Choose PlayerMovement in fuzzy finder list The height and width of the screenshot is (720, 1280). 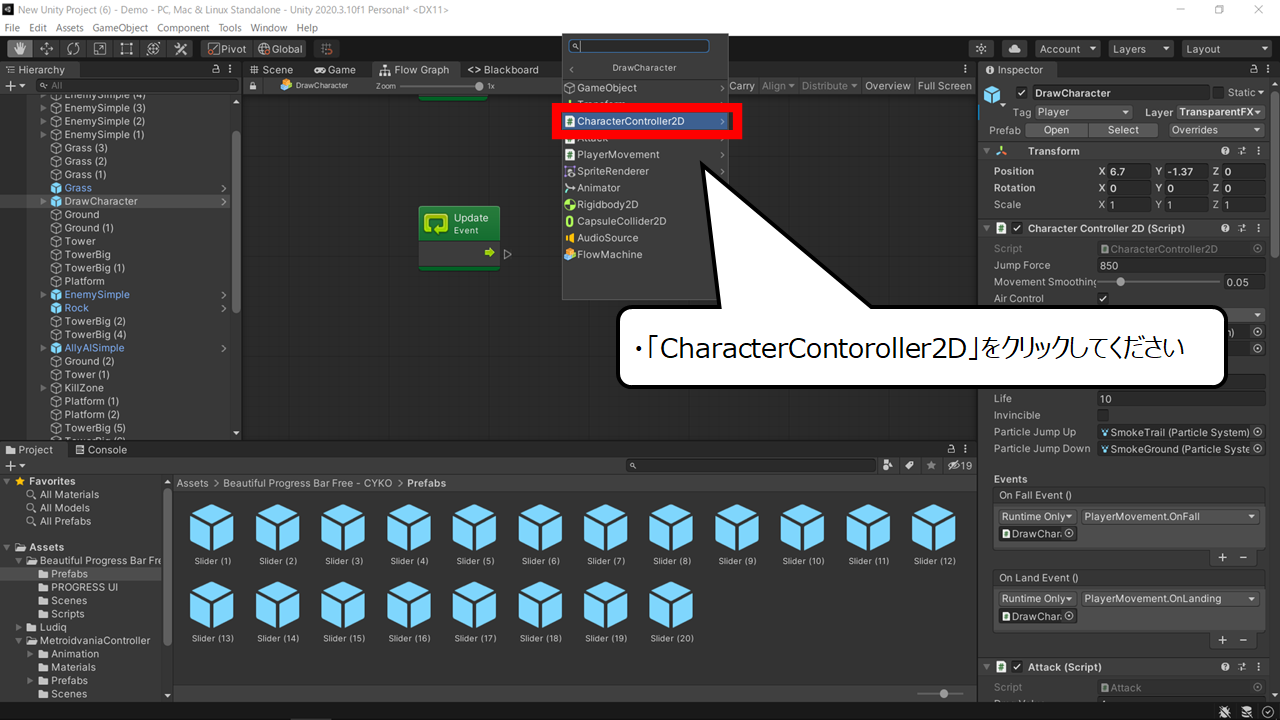[643, 154]
